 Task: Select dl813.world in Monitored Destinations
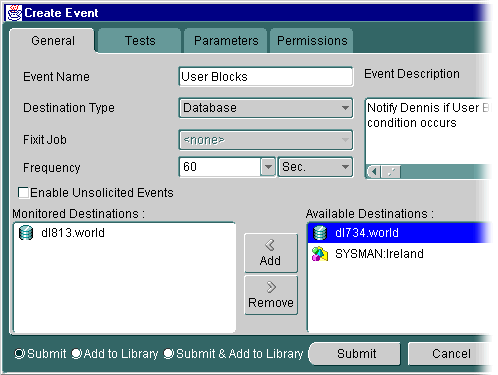(x=124, y=233)
